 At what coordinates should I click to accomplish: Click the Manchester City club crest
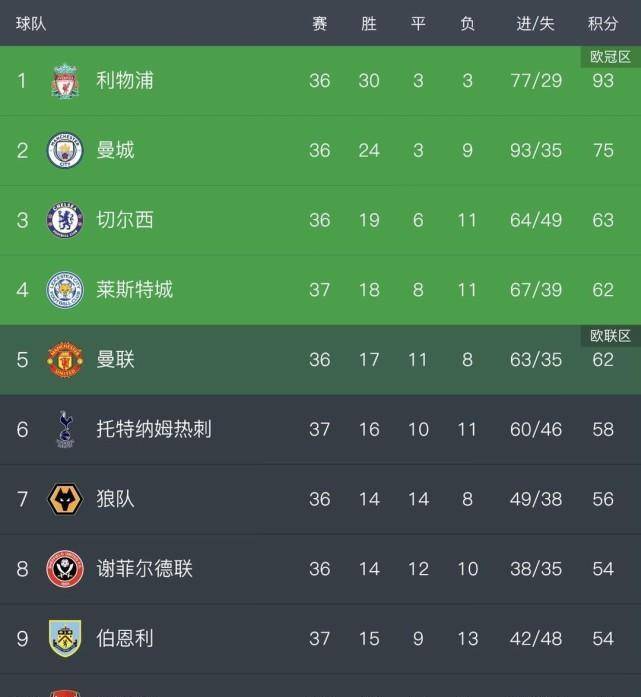pyautogui.click(x=66, y=150)
